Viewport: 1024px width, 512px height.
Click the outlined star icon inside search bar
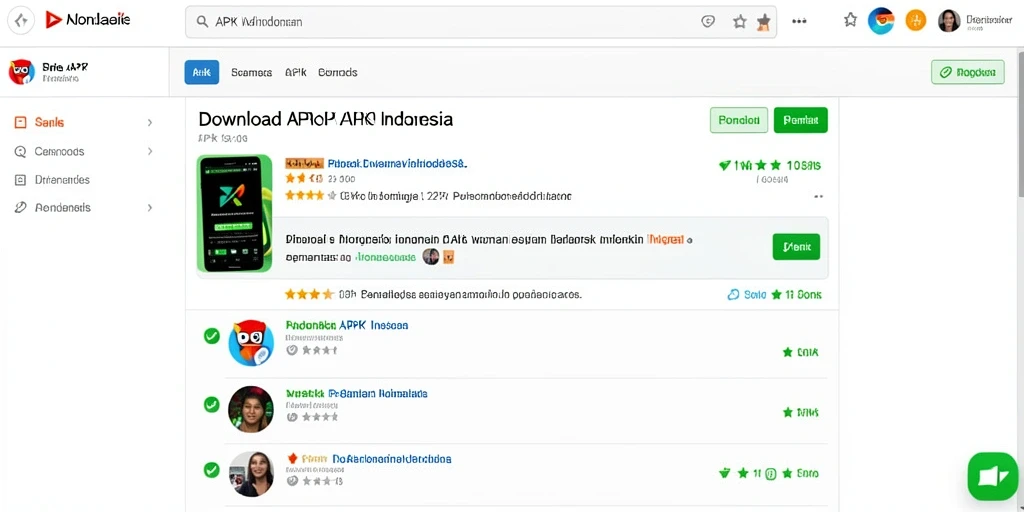click(x=739, y=22)
